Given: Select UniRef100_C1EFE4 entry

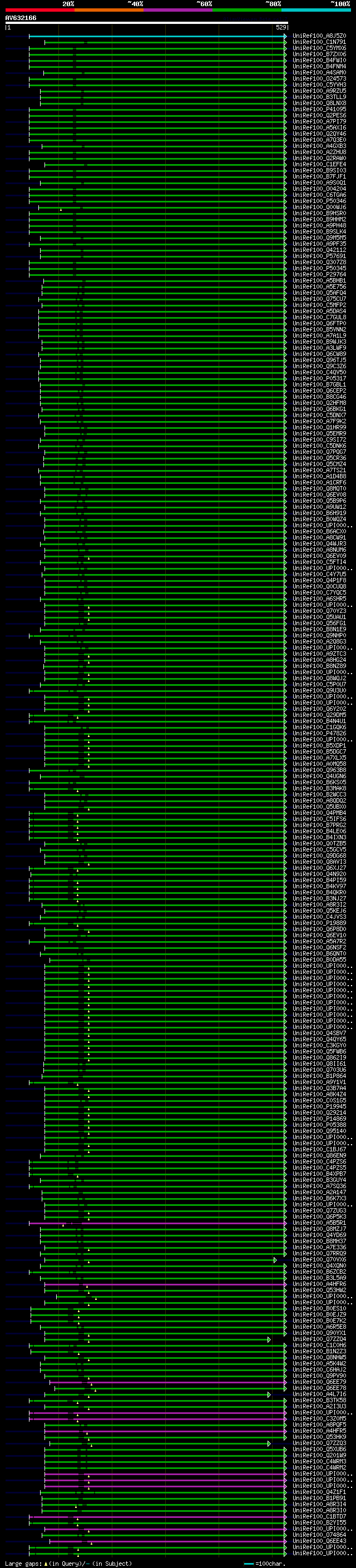Looking at the screenshot, I should click(319, 164).
